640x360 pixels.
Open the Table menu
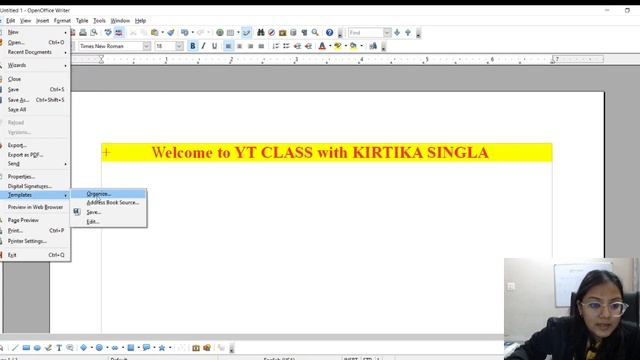click(x=82, y=21)
